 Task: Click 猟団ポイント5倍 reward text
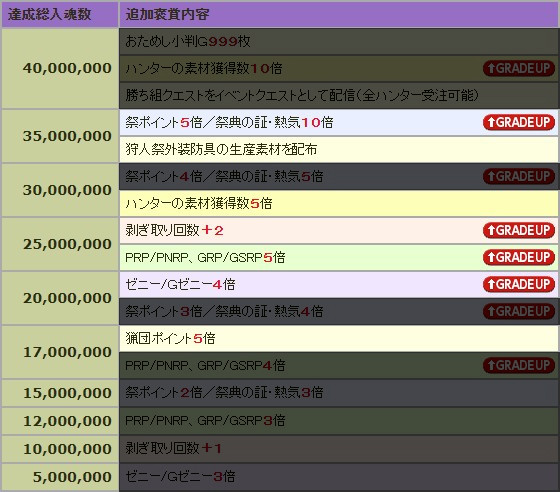coord(170,338)
